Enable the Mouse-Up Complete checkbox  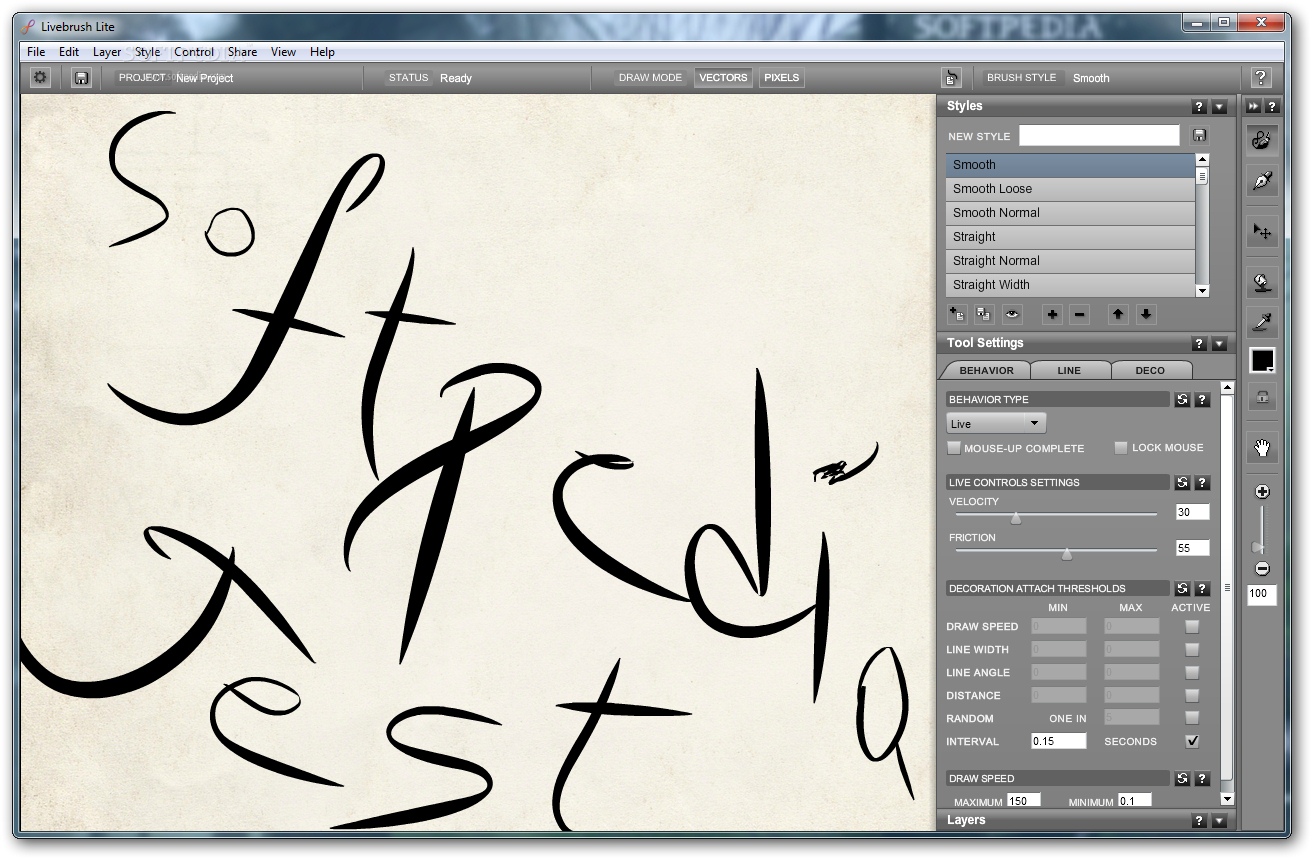click(954, 448)
